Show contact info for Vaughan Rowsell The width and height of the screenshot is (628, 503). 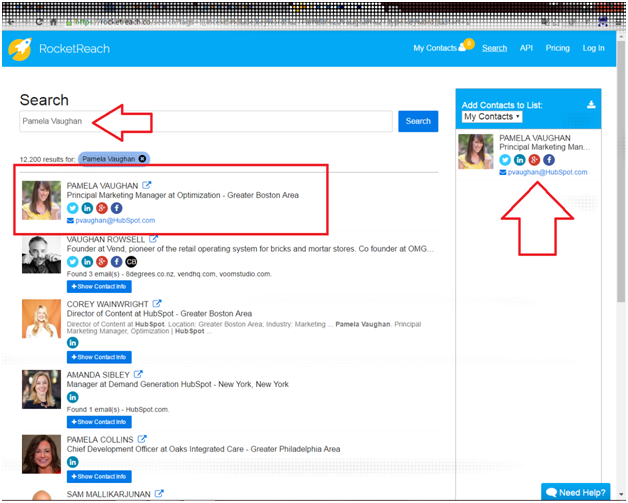pyautogui.click(x=99, y=286)
